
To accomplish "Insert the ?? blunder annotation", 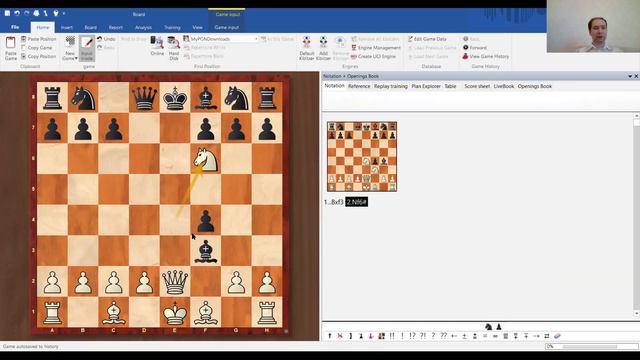I will 444,336.
